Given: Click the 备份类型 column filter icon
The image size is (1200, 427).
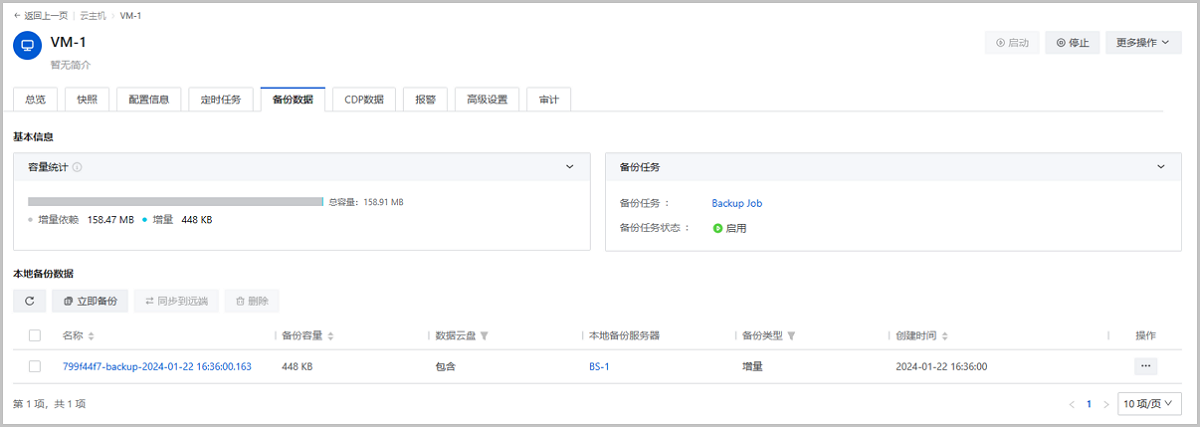Looking at the screenshot, I should [791, 336].
